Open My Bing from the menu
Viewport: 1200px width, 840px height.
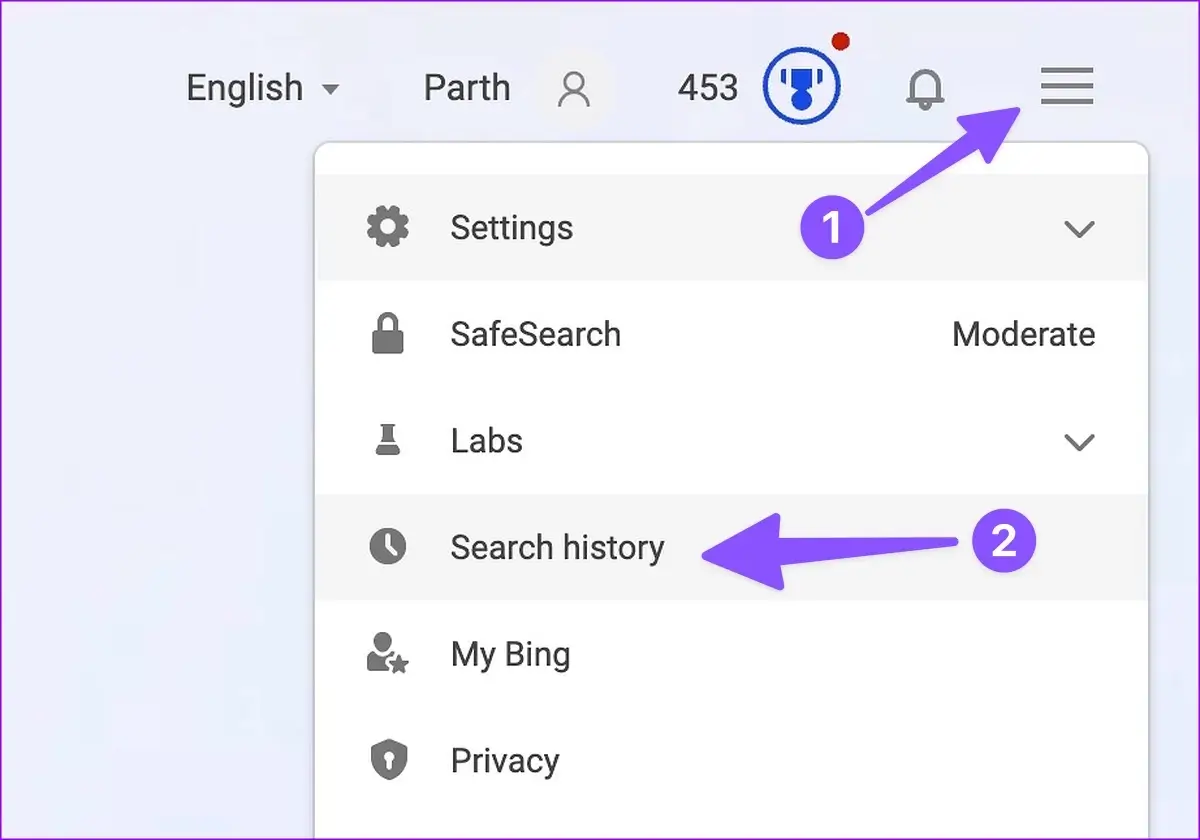tap(732, 654)
